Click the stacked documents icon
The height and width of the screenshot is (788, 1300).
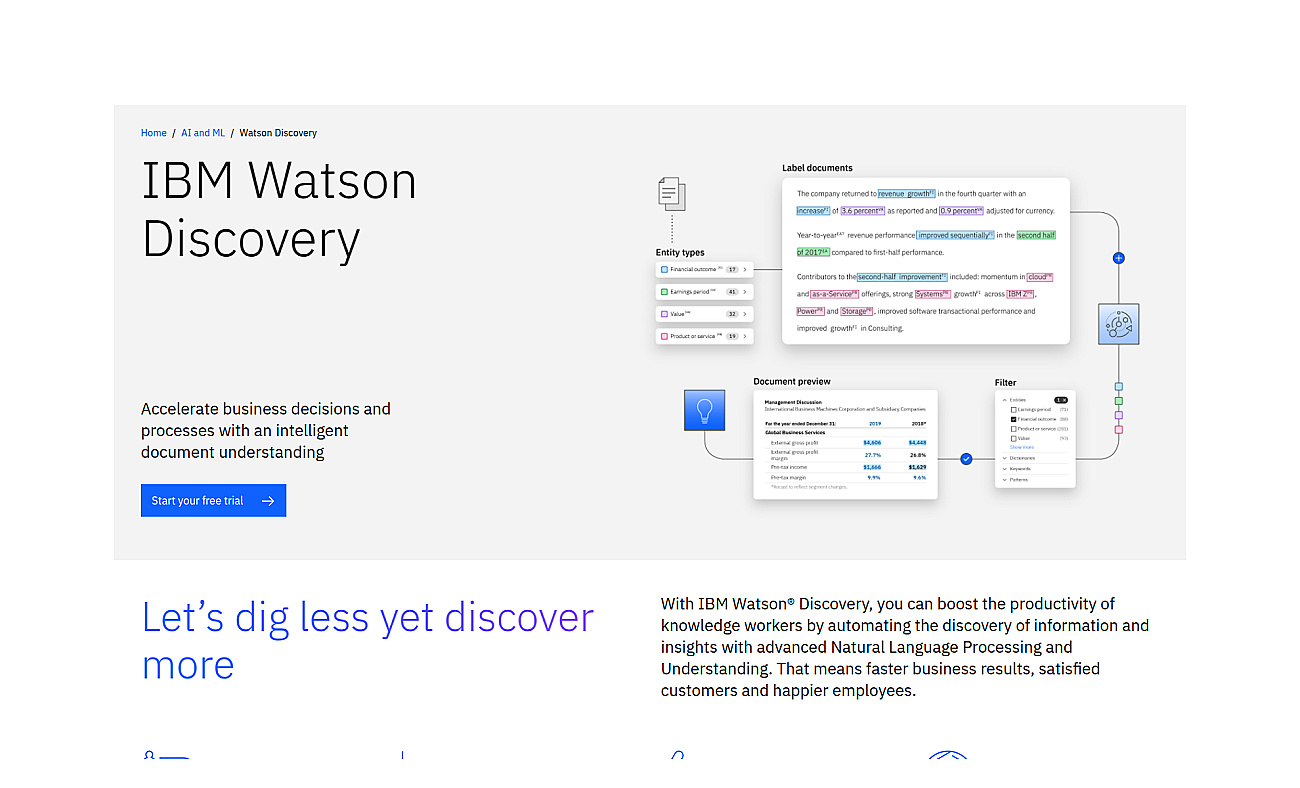[x=672, y=193]
